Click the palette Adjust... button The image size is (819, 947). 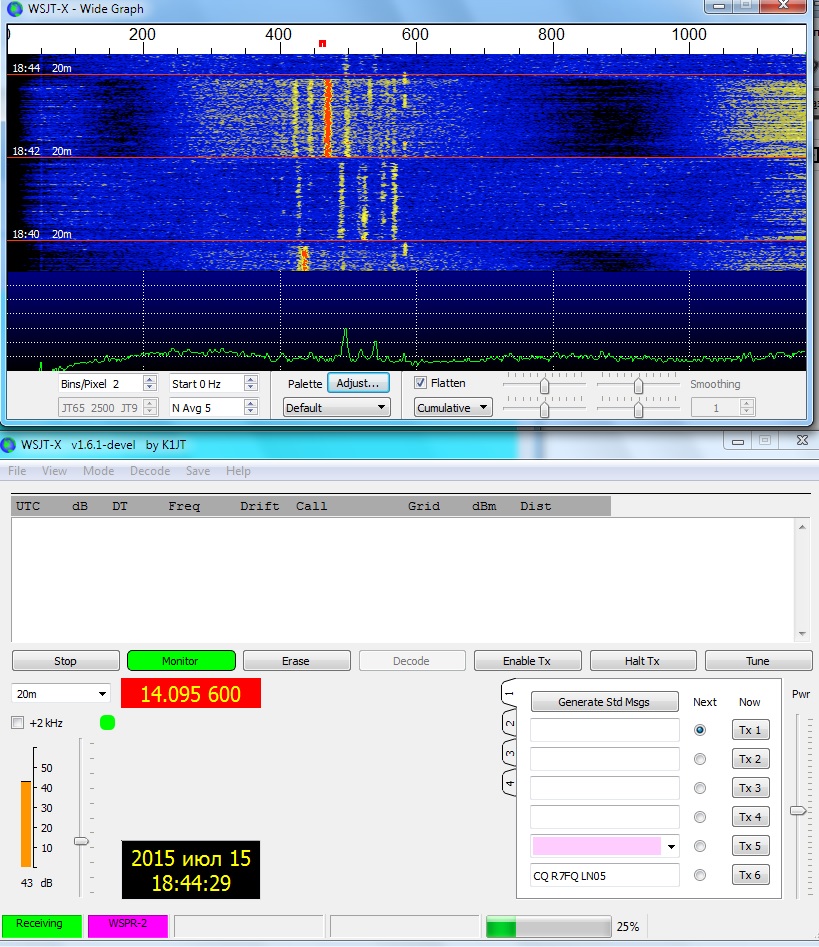358,383
